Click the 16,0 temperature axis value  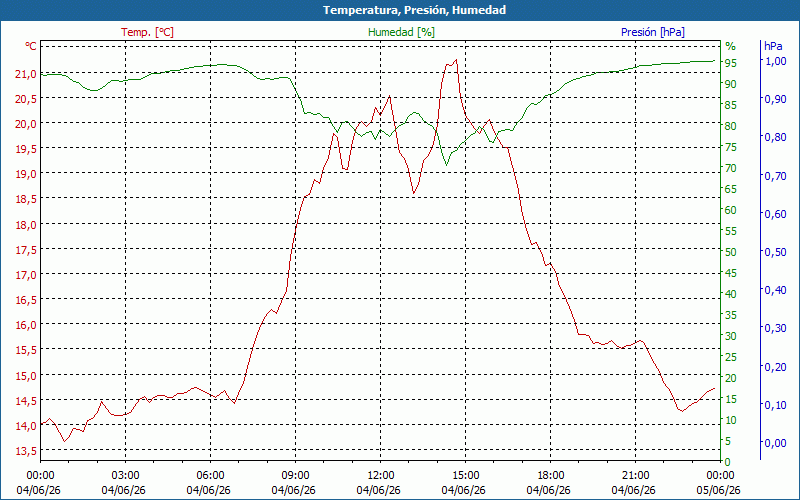tap(26, 325)
